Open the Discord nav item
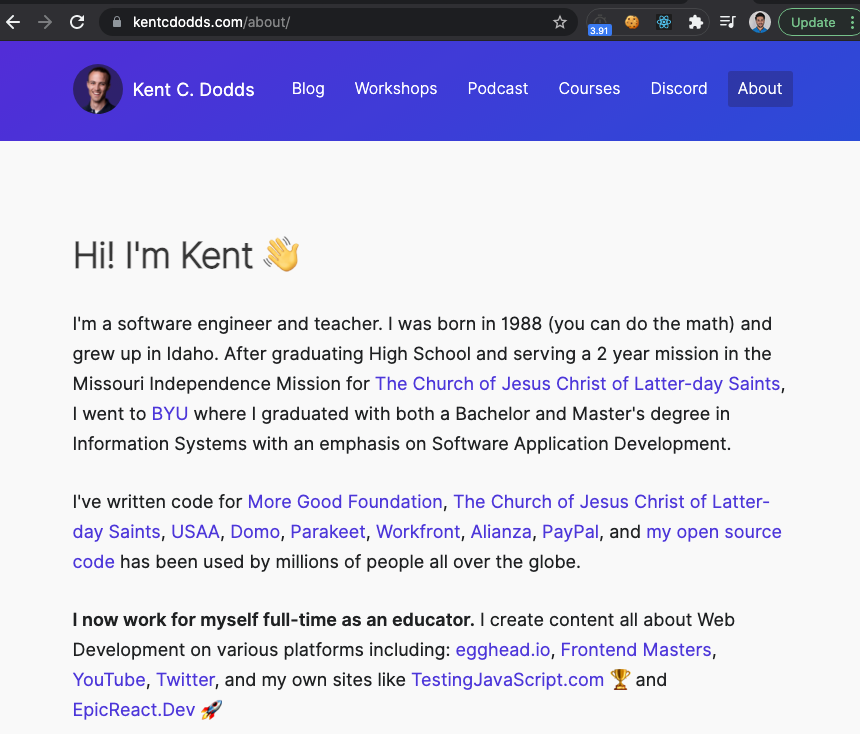The width and height of the screenshot is (860, 734). (678, 88)
